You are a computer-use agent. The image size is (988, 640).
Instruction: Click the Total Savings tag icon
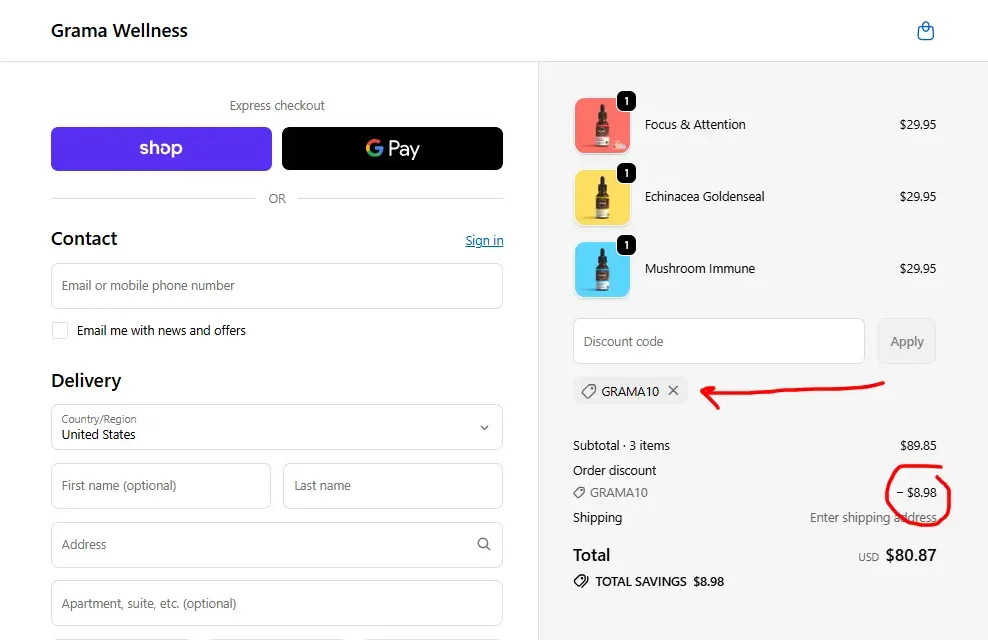580,581
